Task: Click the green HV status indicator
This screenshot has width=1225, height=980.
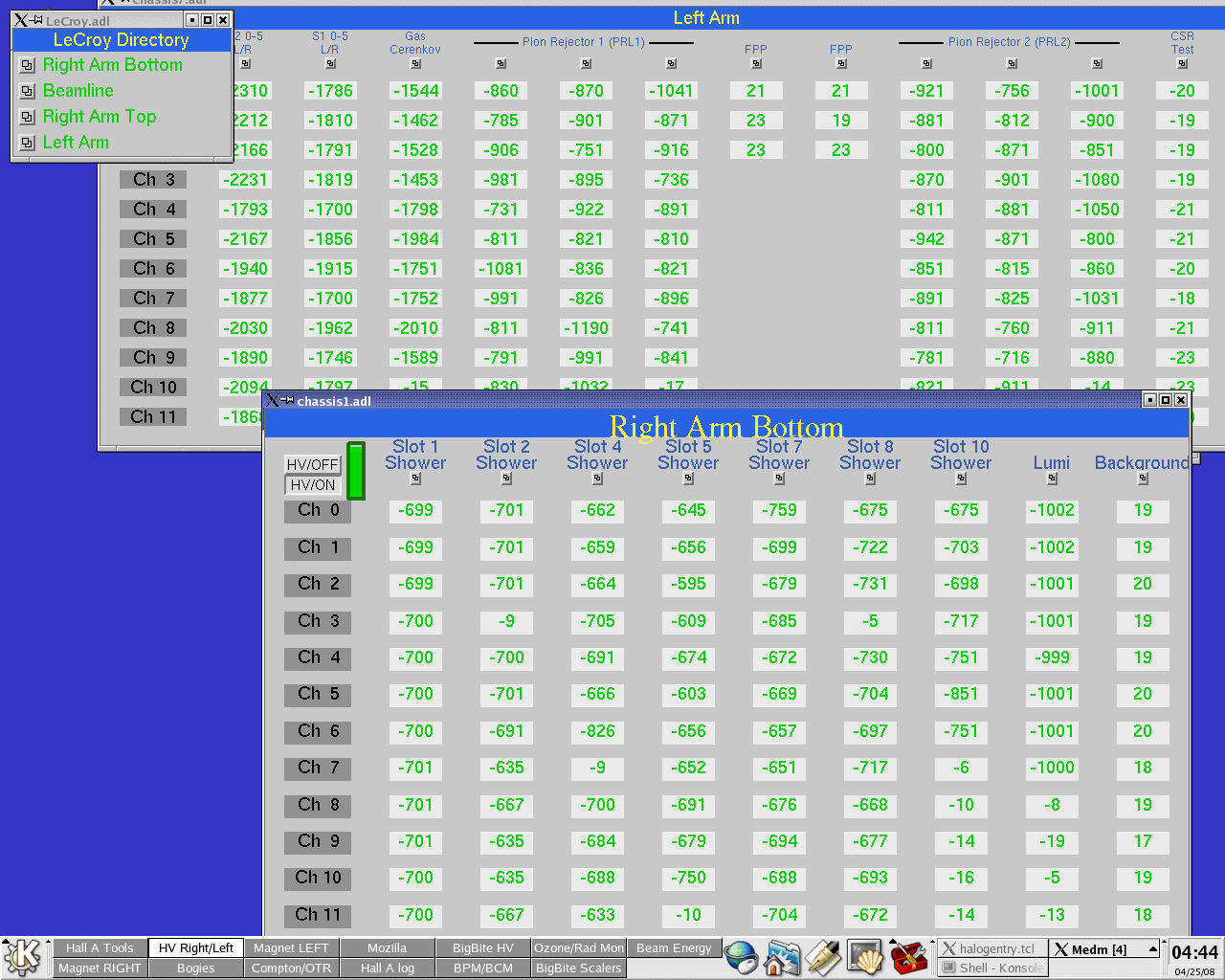Action: (x=356, y=471)
